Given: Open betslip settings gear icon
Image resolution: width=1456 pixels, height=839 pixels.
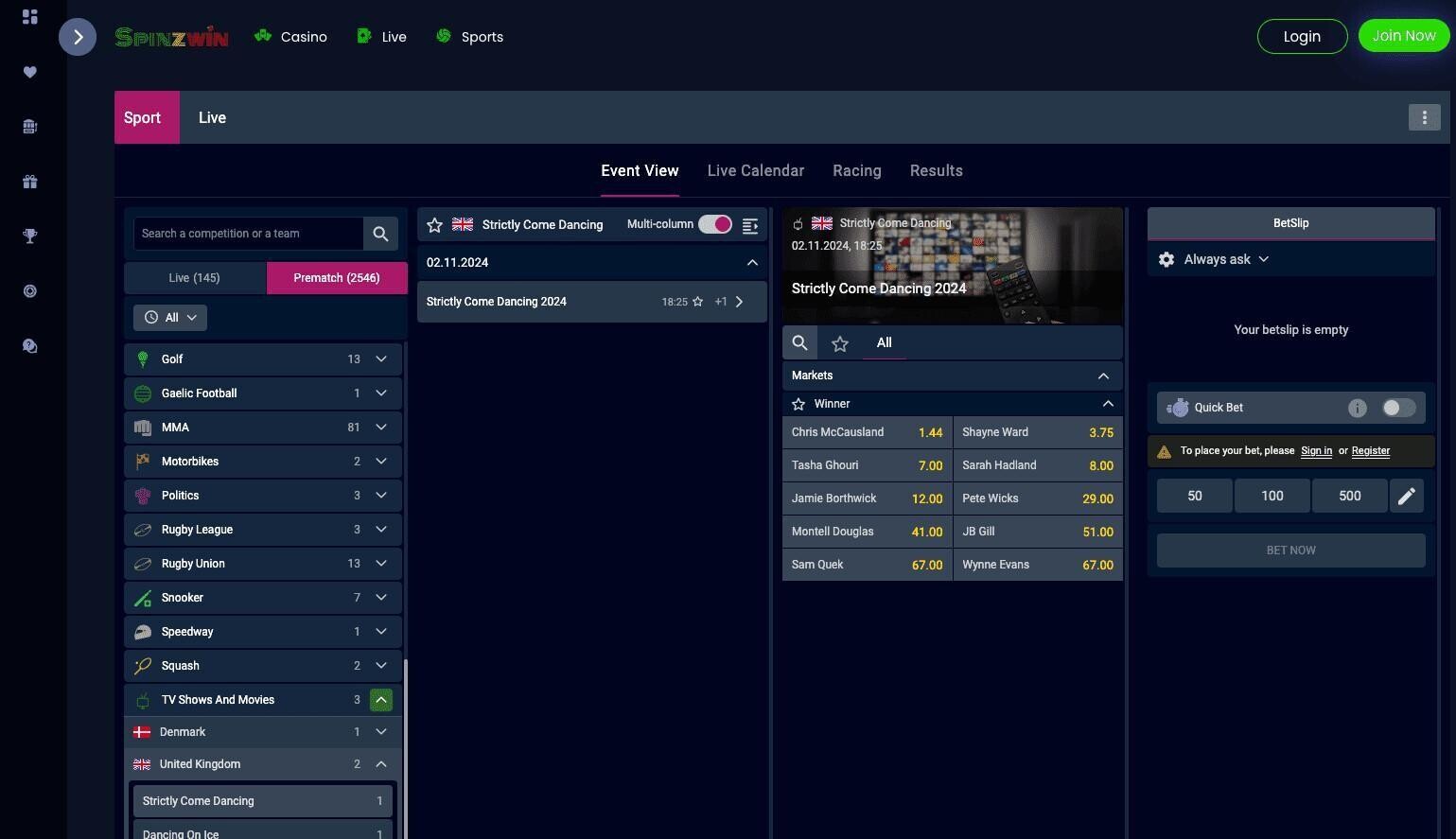Looking at the screenshot, I should [1167, 259].
